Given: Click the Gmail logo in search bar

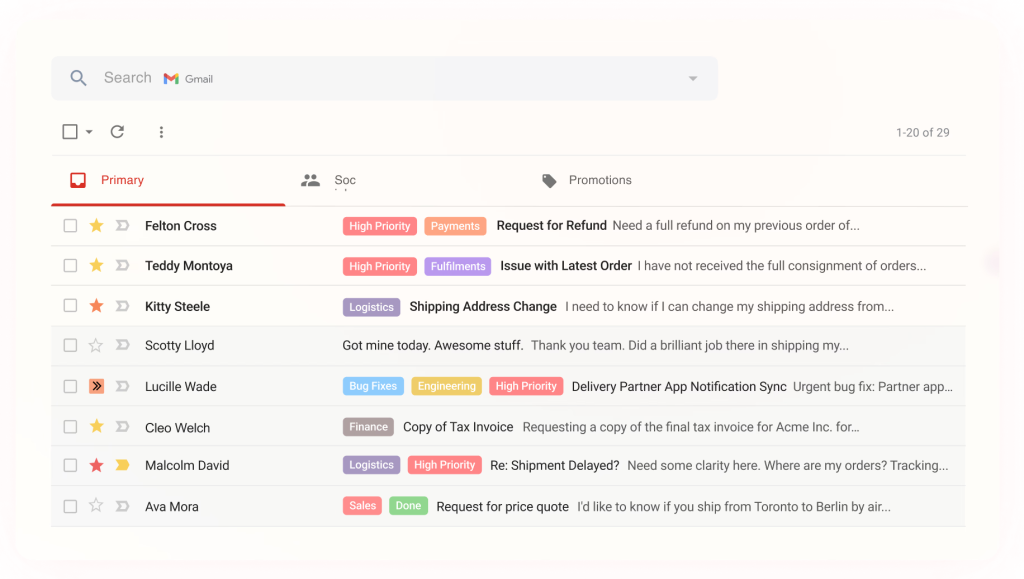Looking at the screenshot, I should (x=171, y=78).
